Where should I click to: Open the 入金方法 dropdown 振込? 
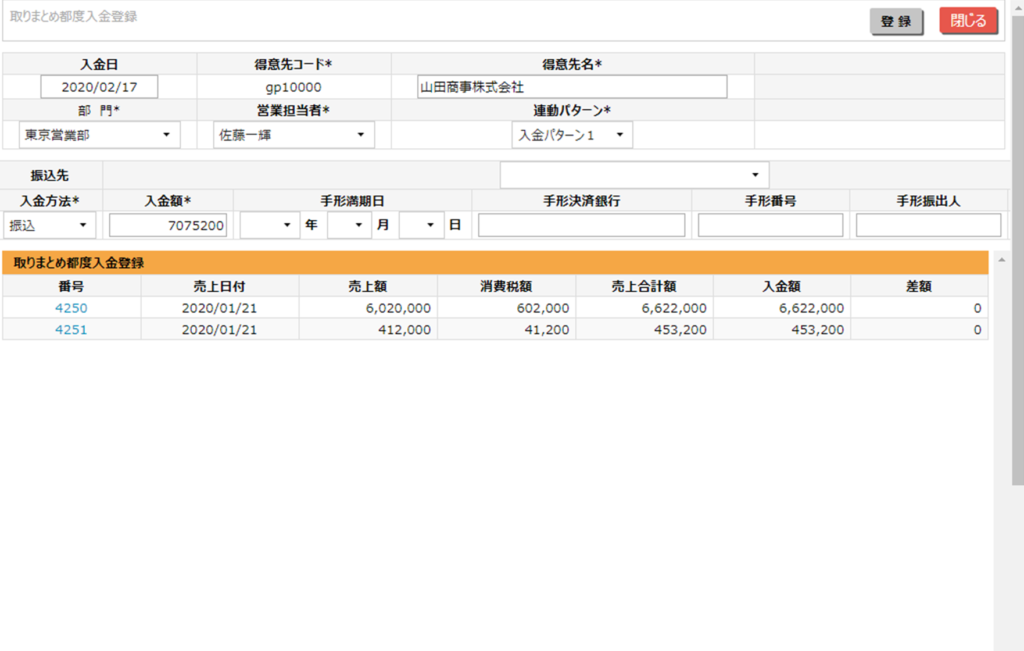(x=50, y=225)
